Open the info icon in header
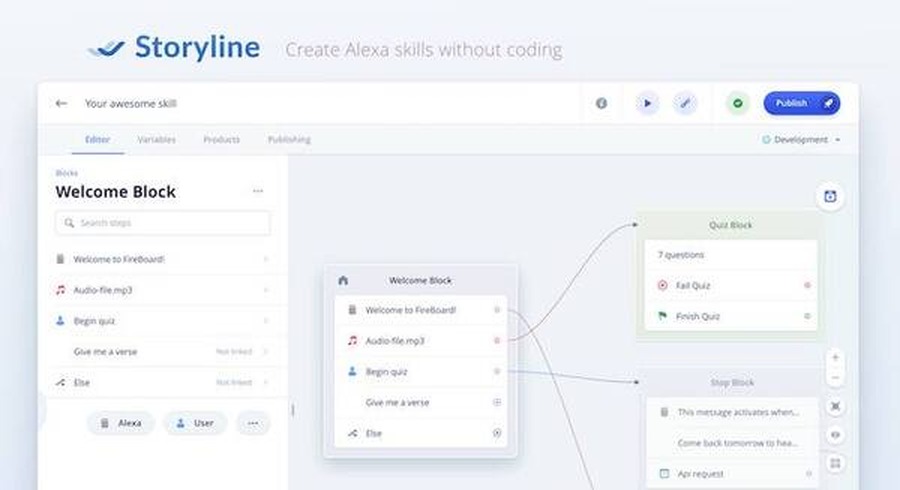 click(601, 103)
